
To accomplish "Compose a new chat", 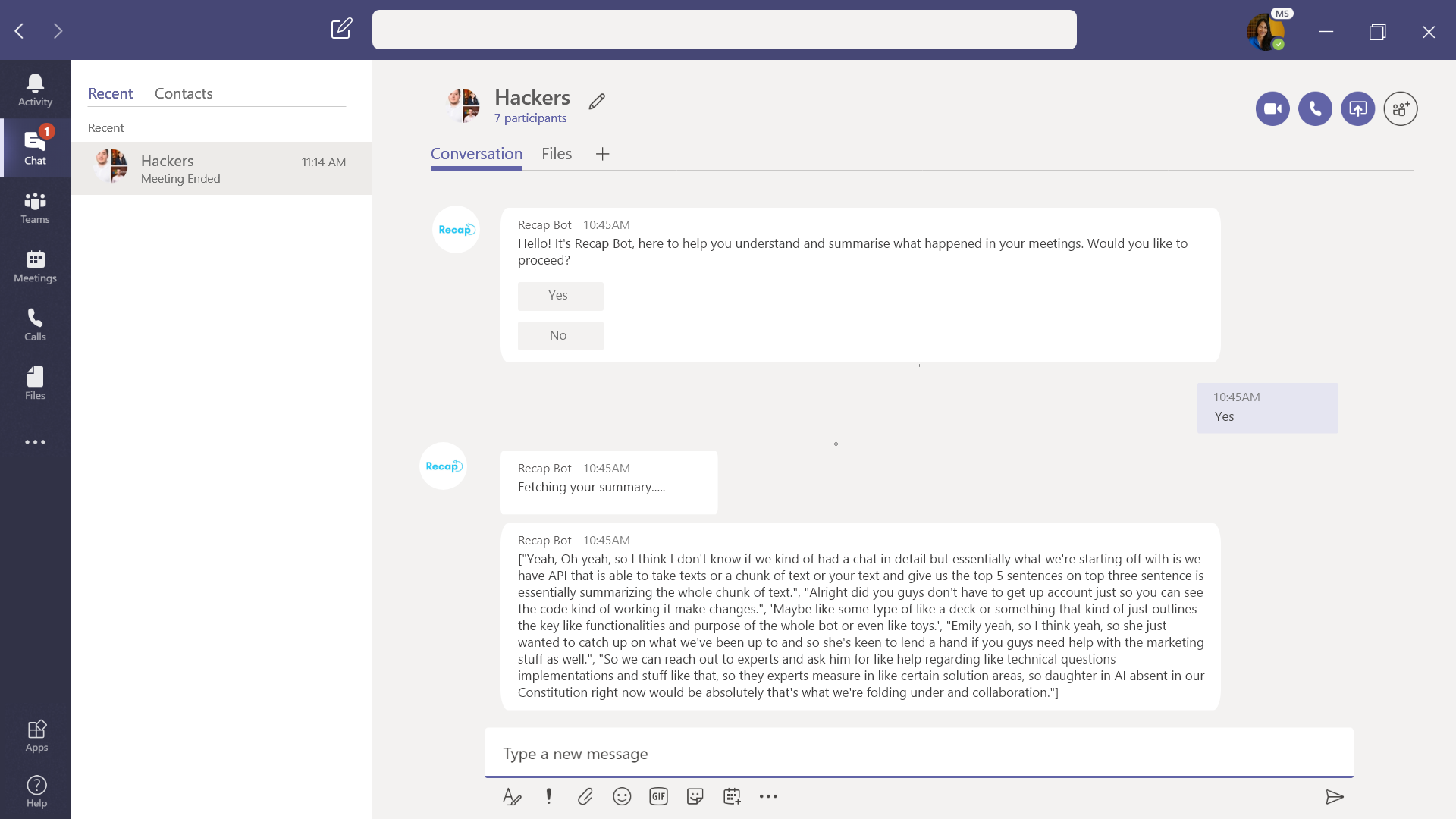I will 342,29.
